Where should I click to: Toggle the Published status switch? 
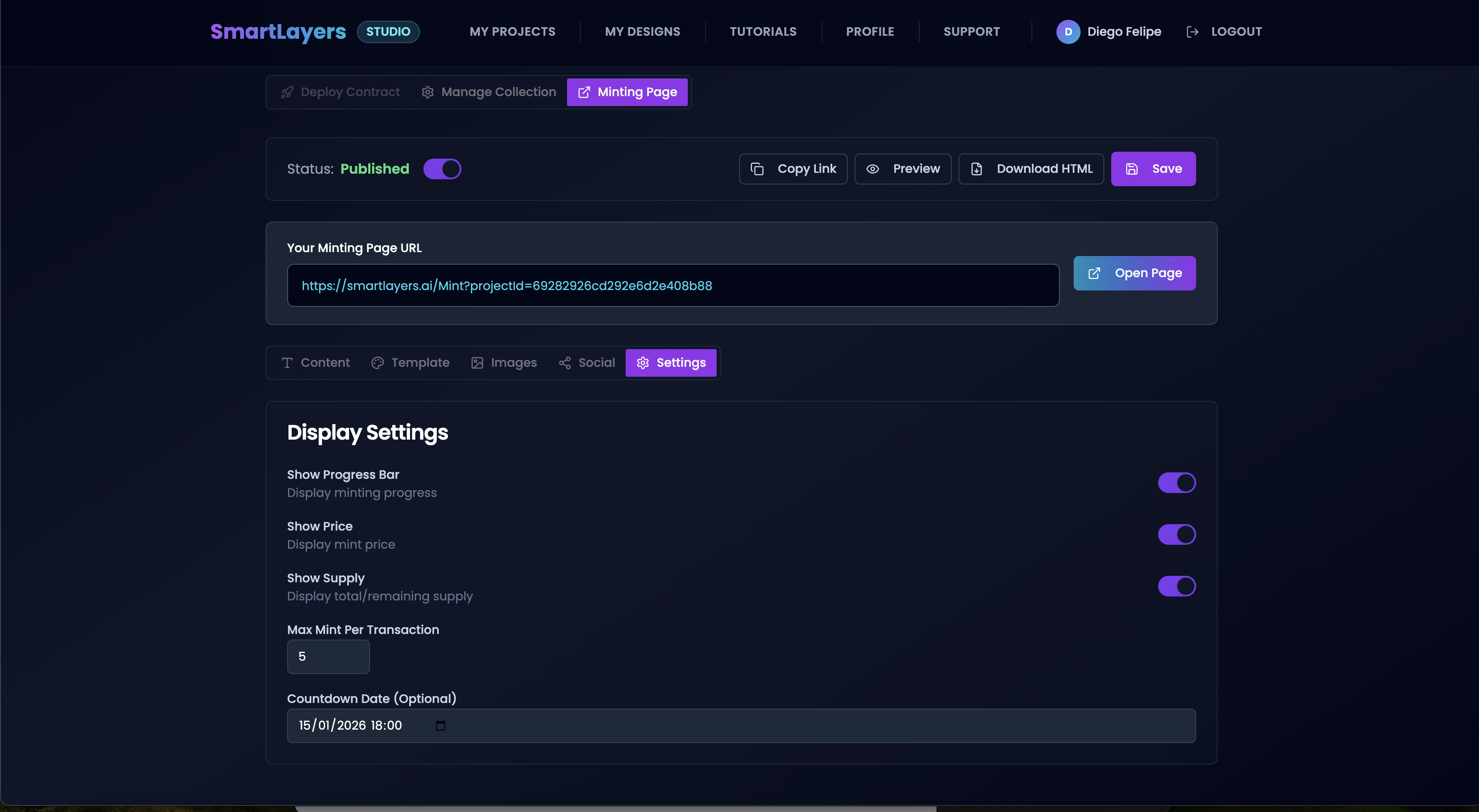point(442,169)
